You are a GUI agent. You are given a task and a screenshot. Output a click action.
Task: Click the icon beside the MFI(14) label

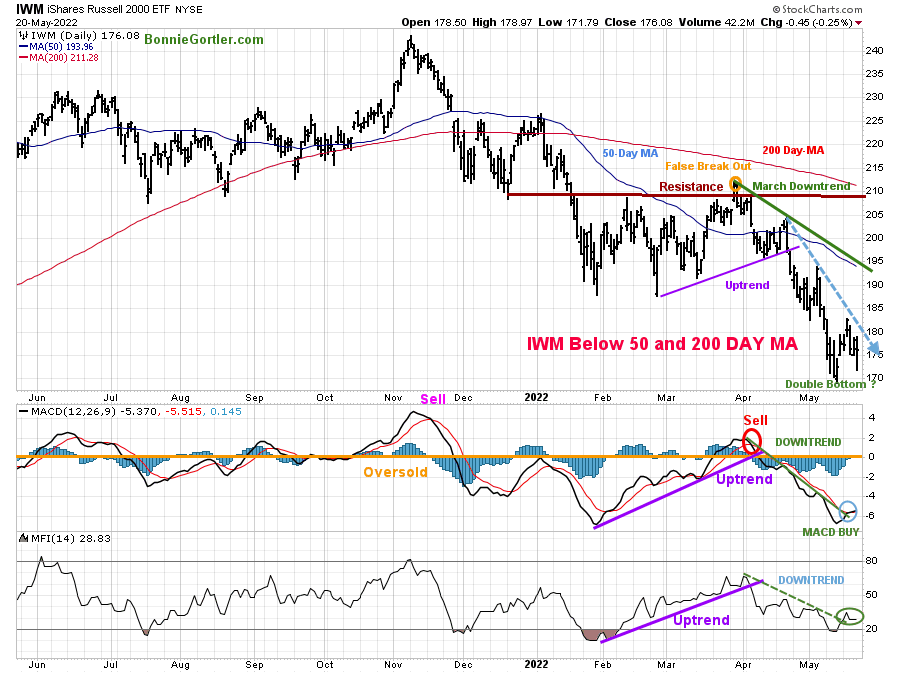pos(24,538)
